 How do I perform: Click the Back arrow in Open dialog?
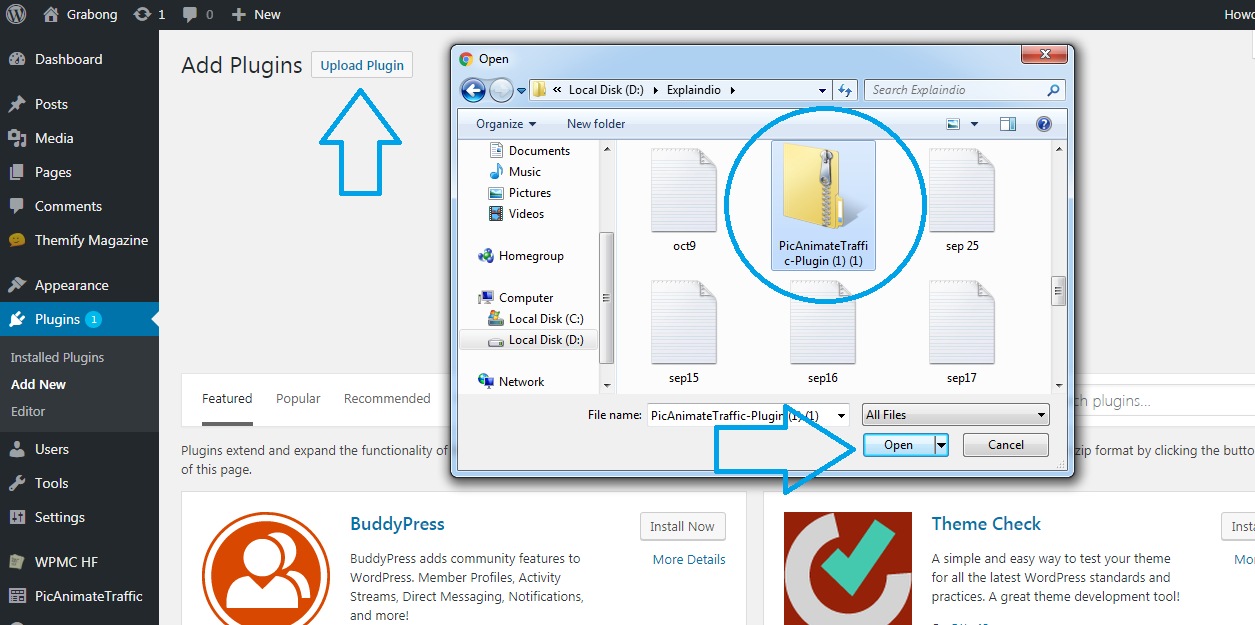click(x=473, y=90)
